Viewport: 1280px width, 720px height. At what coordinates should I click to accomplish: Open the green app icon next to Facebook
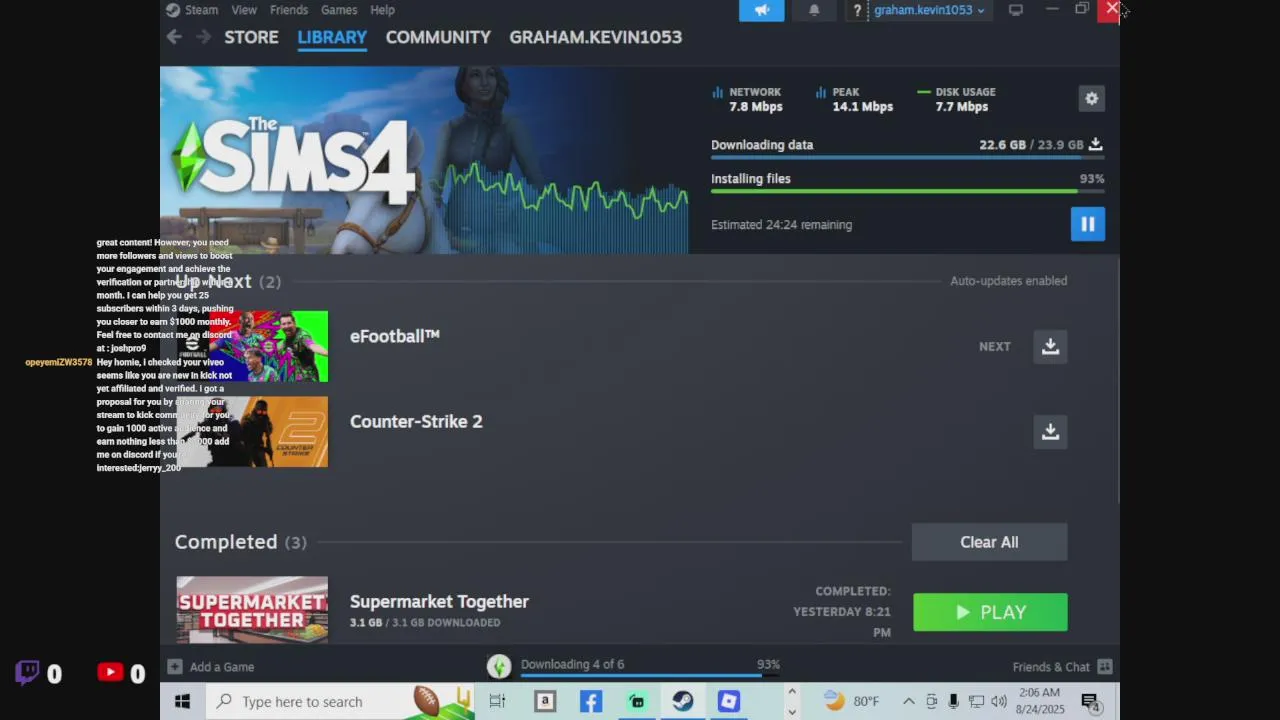tap(637, 702)
